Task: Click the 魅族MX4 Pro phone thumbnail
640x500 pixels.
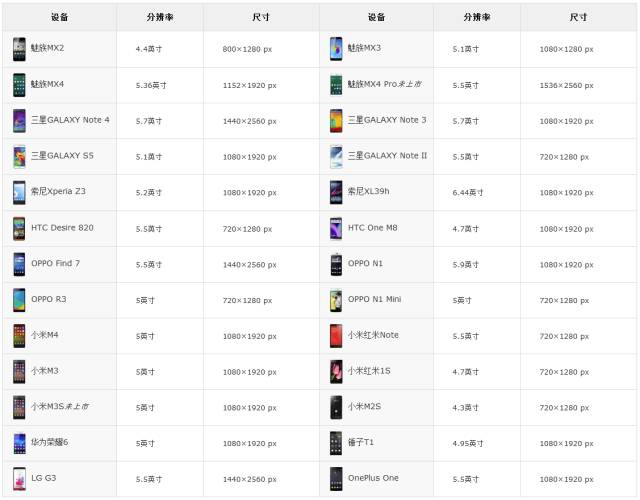Action: (x=336, y=85)
